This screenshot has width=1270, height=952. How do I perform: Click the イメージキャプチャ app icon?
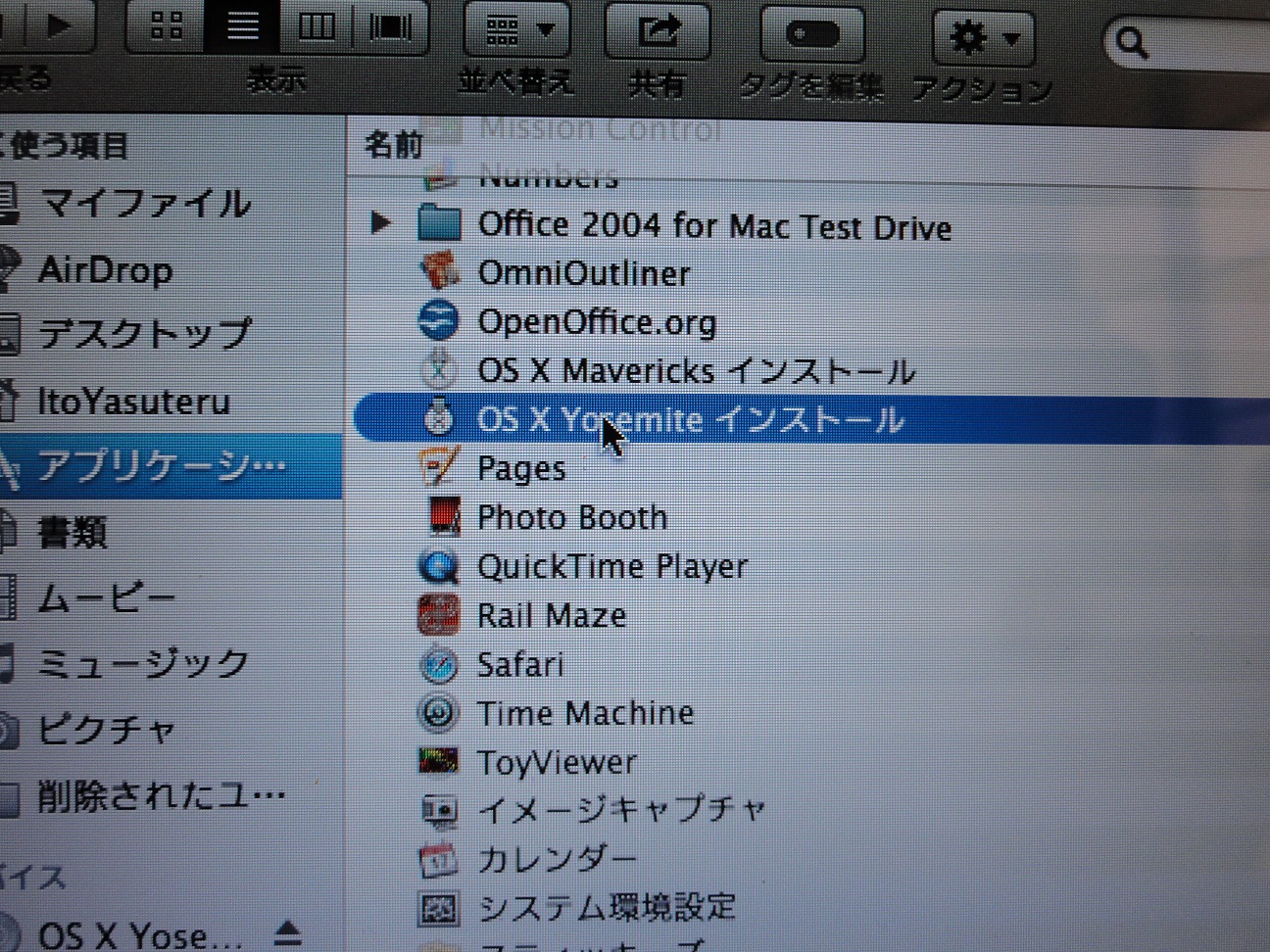pos(438,810)
